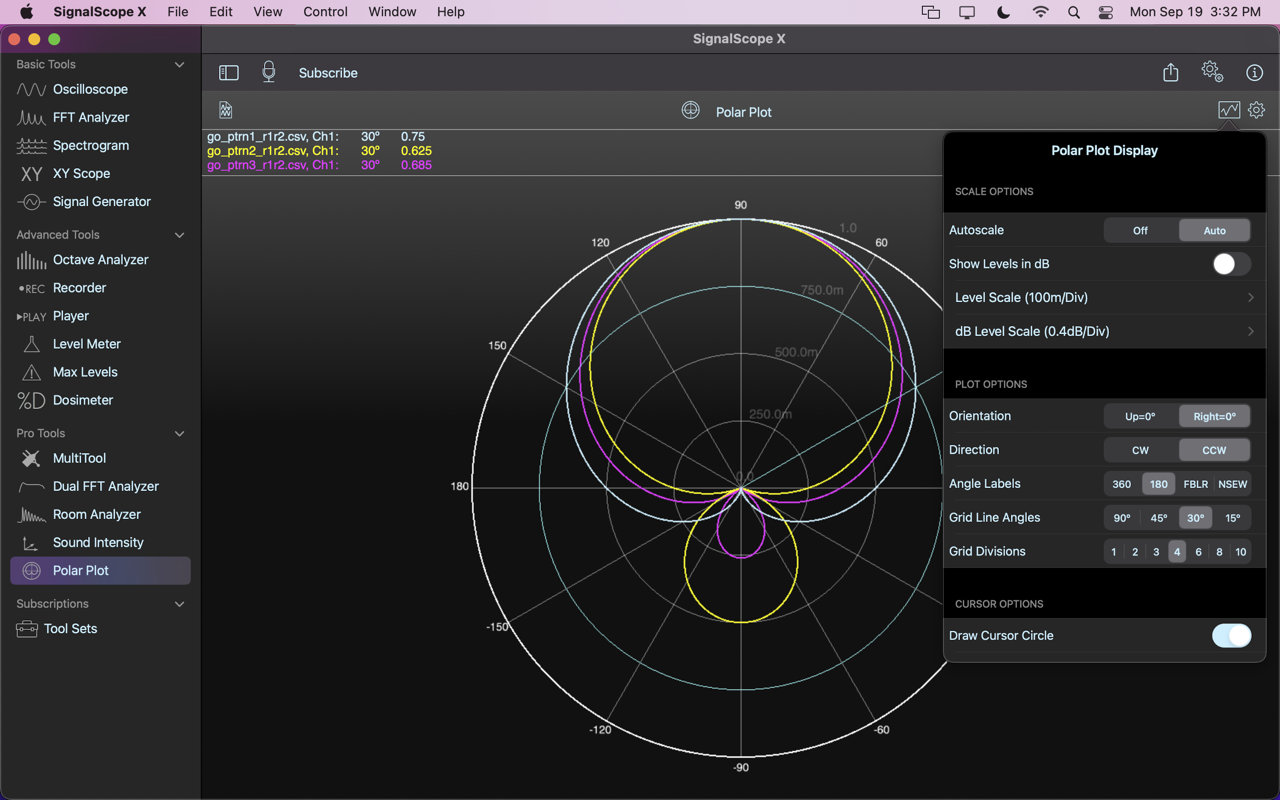Toggle Draw Cursor Circle switch
Screen dimensions: 1280x800
click(1231, 636)
